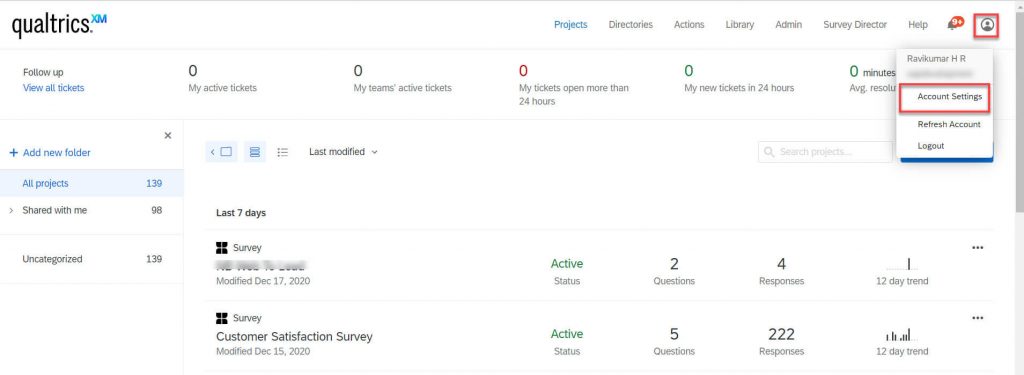The height and width of the screenshot is (375, 1024).
Task: Close the folder sidebar with X icon
Action: click(x=168, y=135)
